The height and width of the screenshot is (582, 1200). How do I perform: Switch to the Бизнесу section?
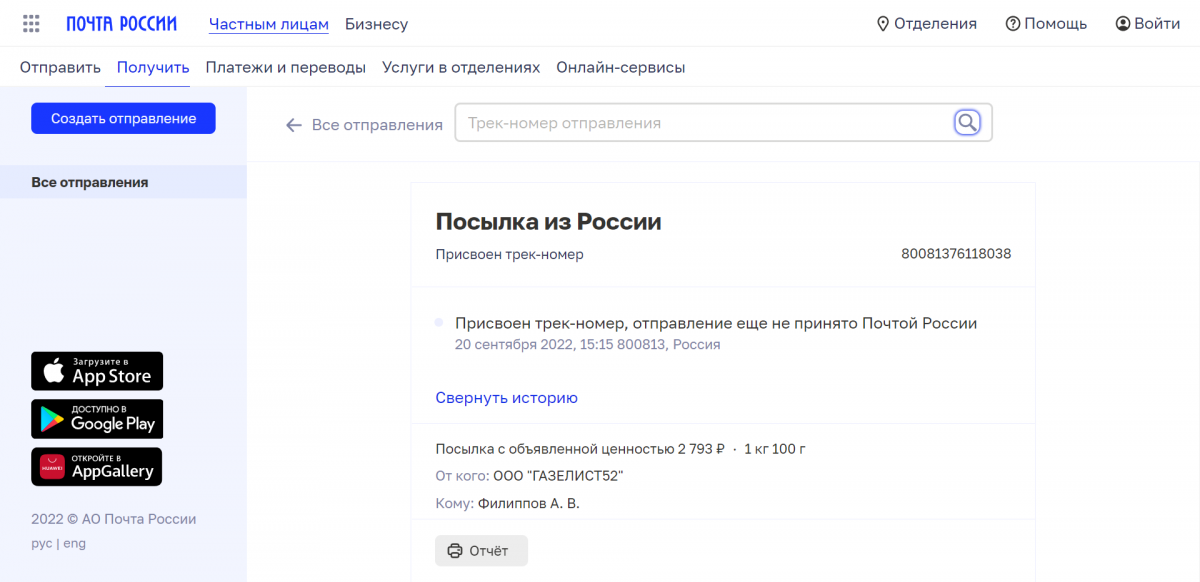[376, 24]
